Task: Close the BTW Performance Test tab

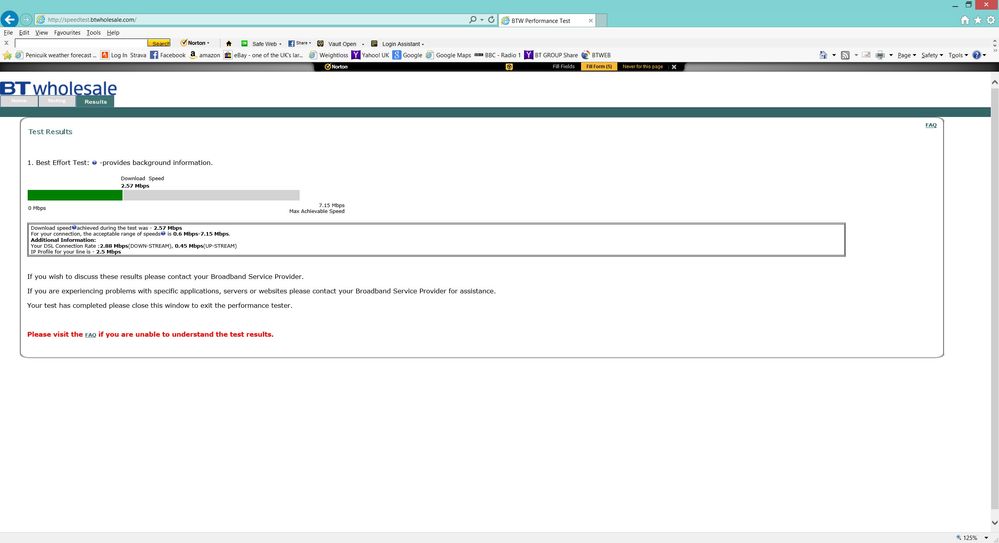Action: pyautogui.click(x=590, y=20)
